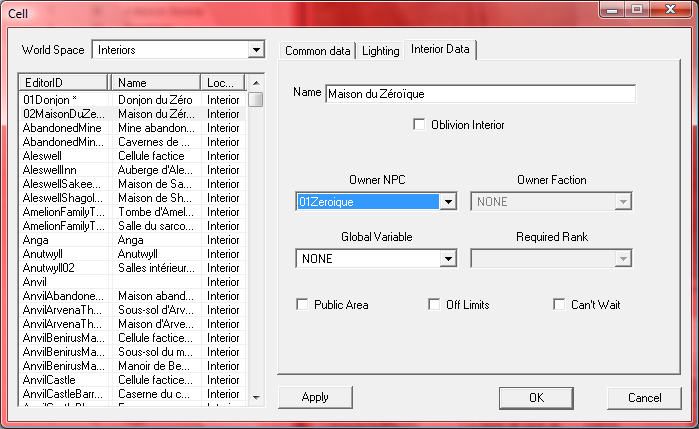Select the AleswellInn cell row
The image size is (699, 429).
(x=62, y=170)
